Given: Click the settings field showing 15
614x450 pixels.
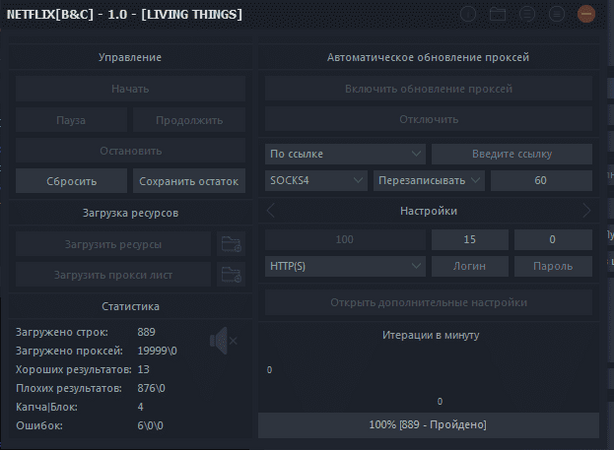Looking at the screenshot, I should point(470,239).
